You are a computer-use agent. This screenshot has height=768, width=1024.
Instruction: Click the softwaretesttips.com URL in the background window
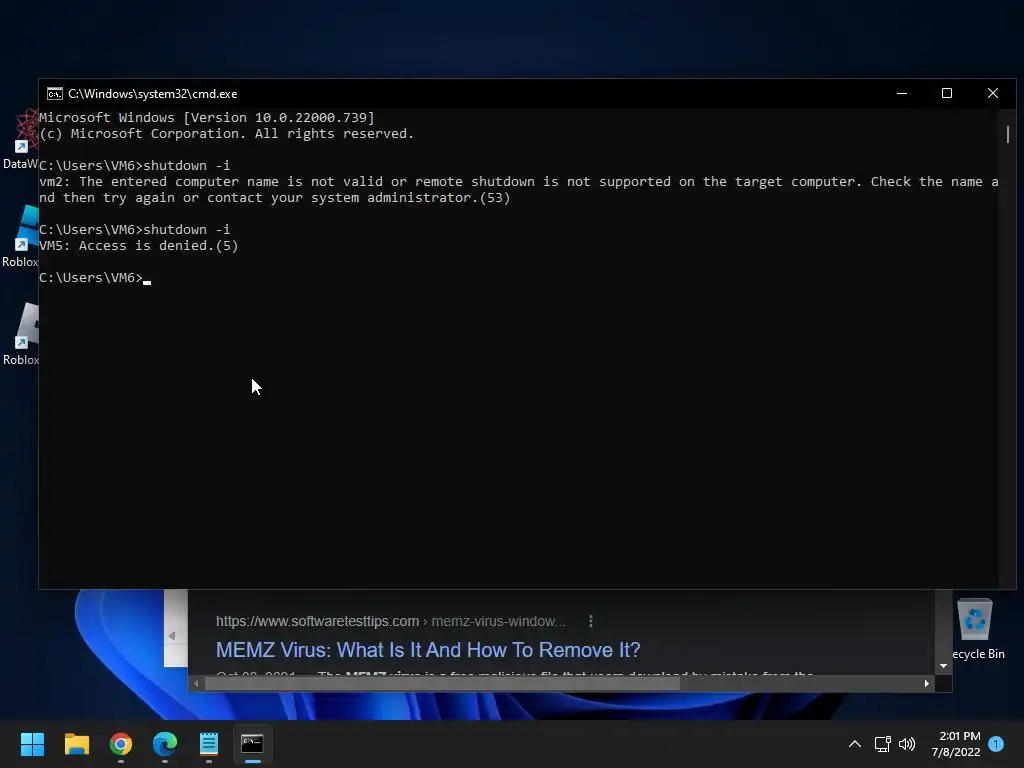pos(391,621)
